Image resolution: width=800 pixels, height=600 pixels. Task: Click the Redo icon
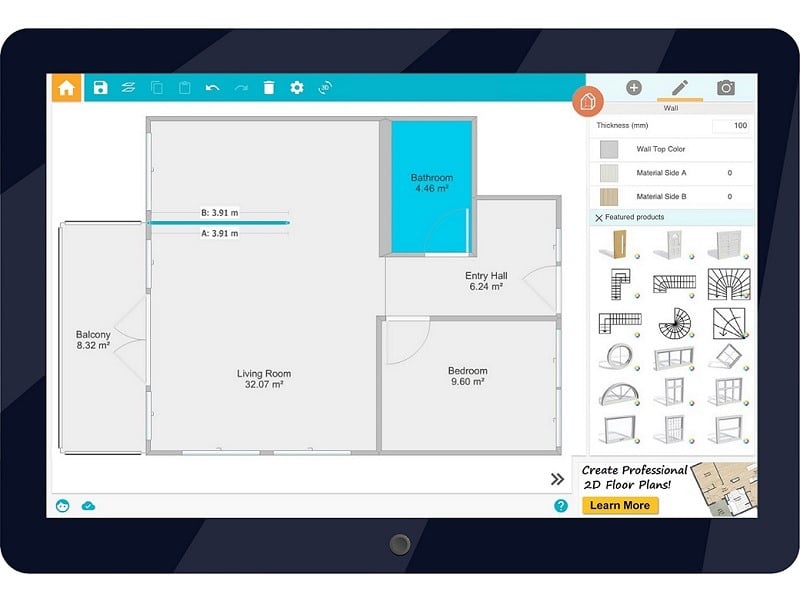(x=239, y=88)
